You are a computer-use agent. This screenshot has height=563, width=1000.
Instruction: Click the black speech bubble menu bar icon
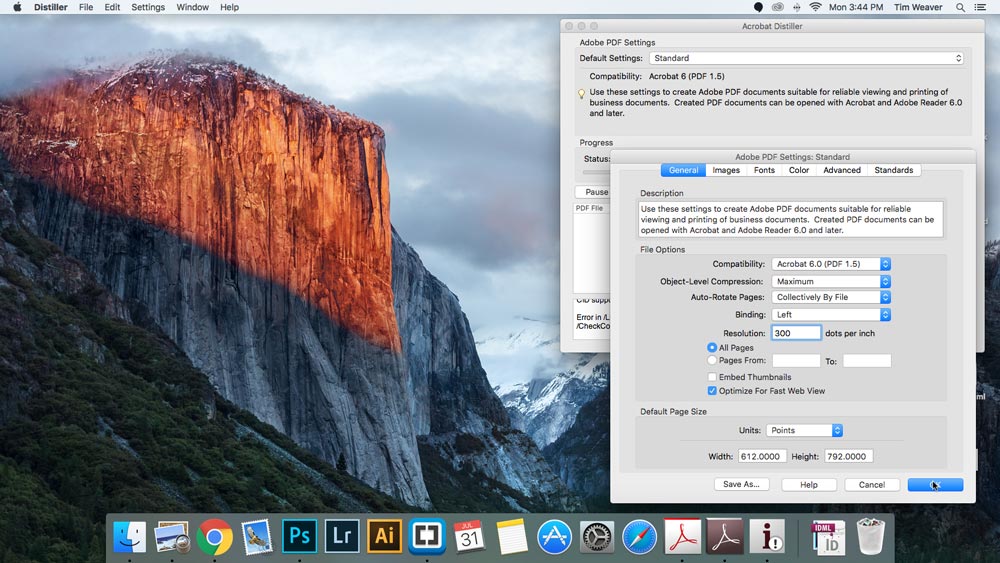[x=758, y=7]
